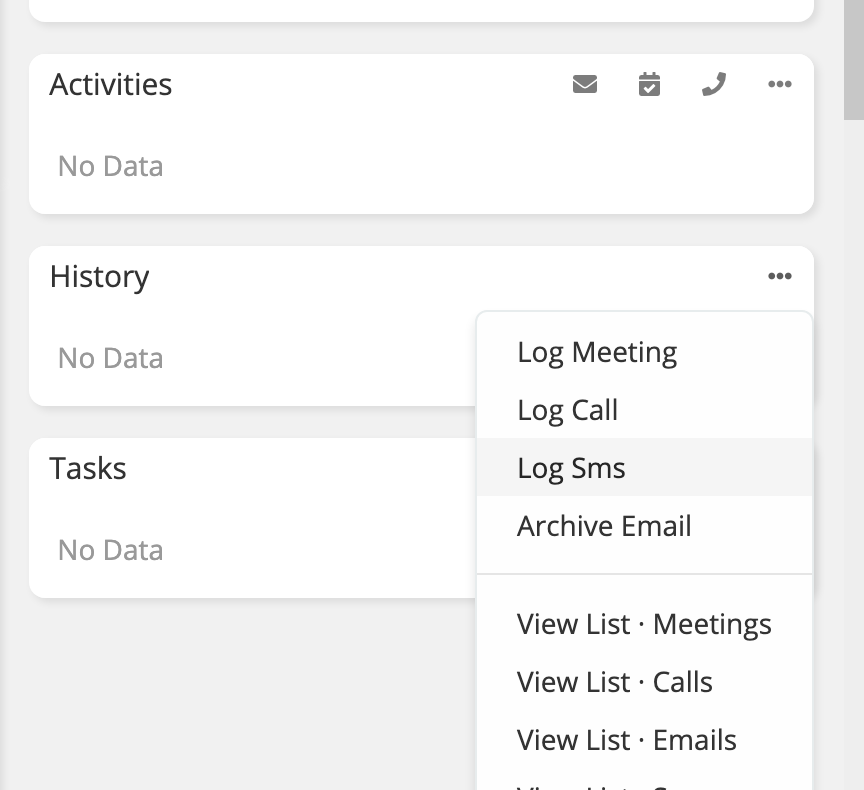Screen dimensions: 864x790
Task: Click the vertical scrollbar thumb
Action: click(x=854, y=60)
